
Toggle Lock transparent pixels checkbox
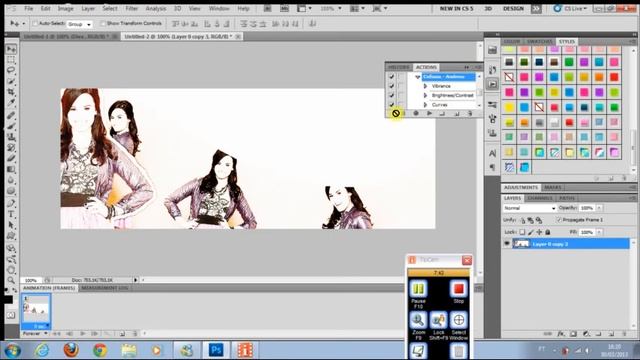pyautogui.click(x=522, y=232)
